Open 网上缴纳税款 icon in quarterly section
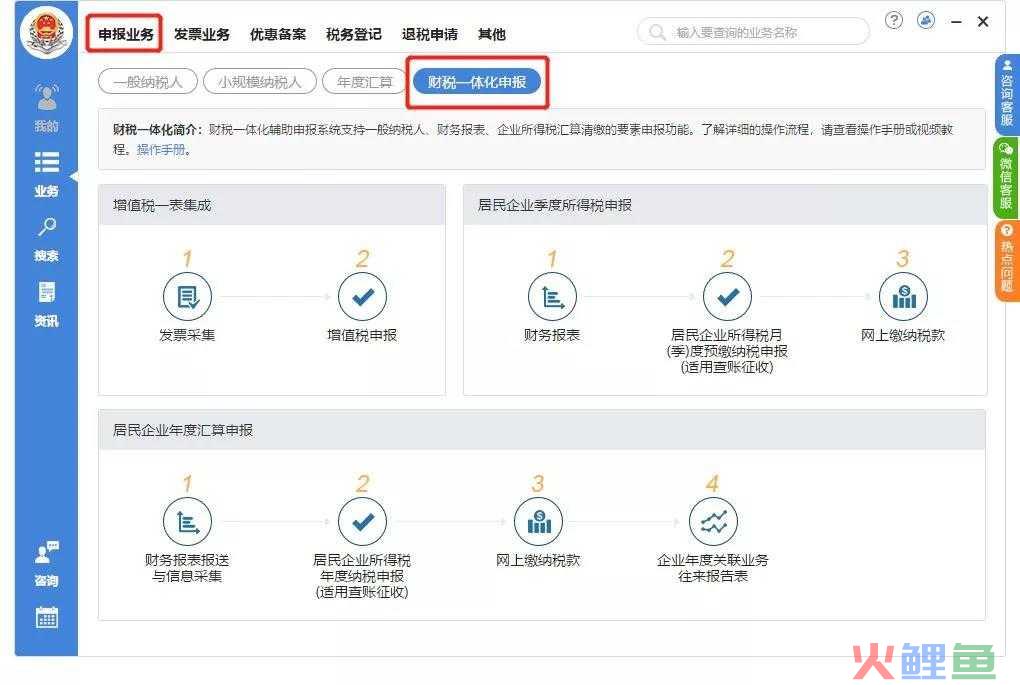 [902, 296]
